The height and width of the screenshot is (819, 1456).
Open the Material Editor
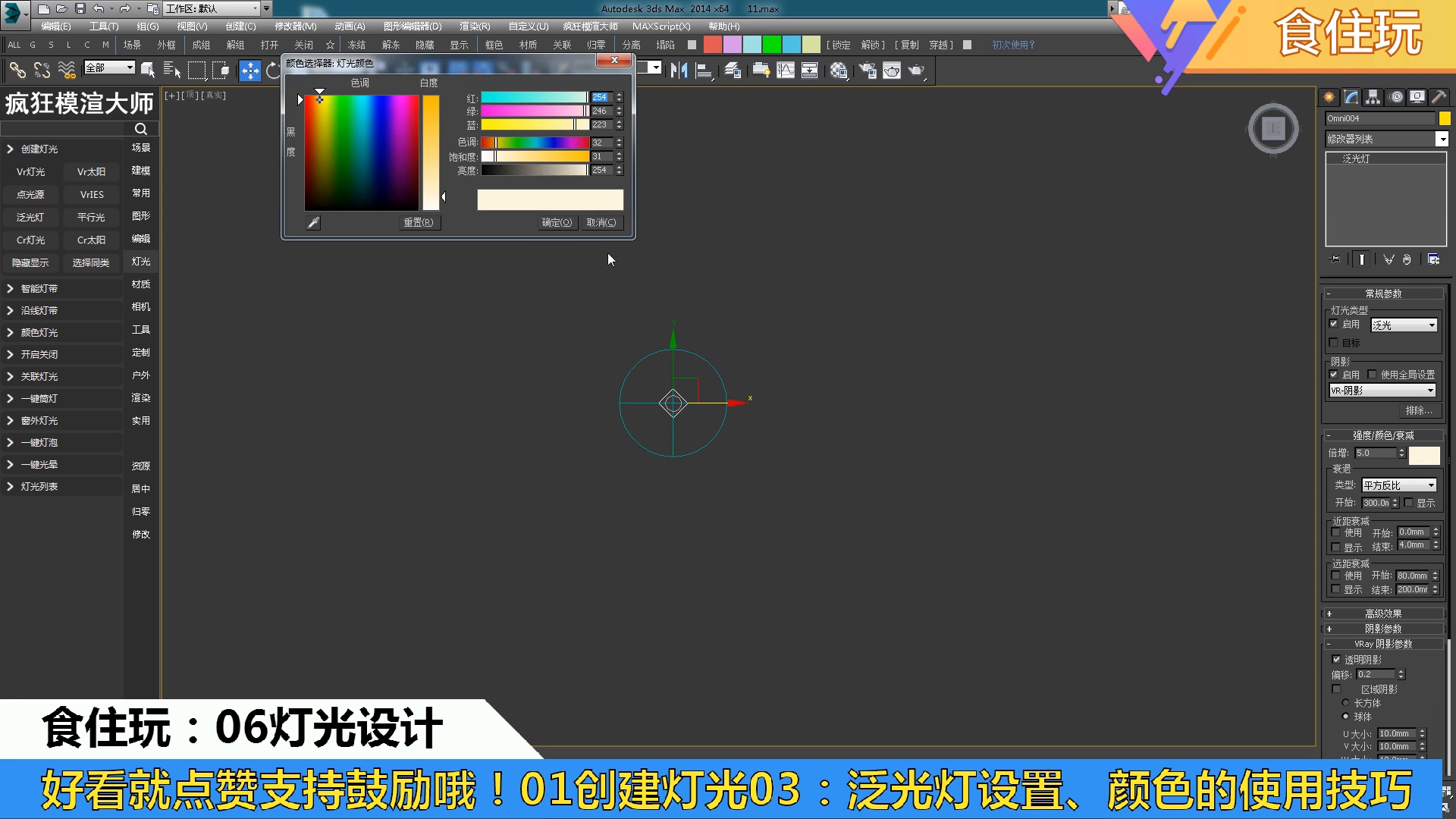(x=837, y=71)
